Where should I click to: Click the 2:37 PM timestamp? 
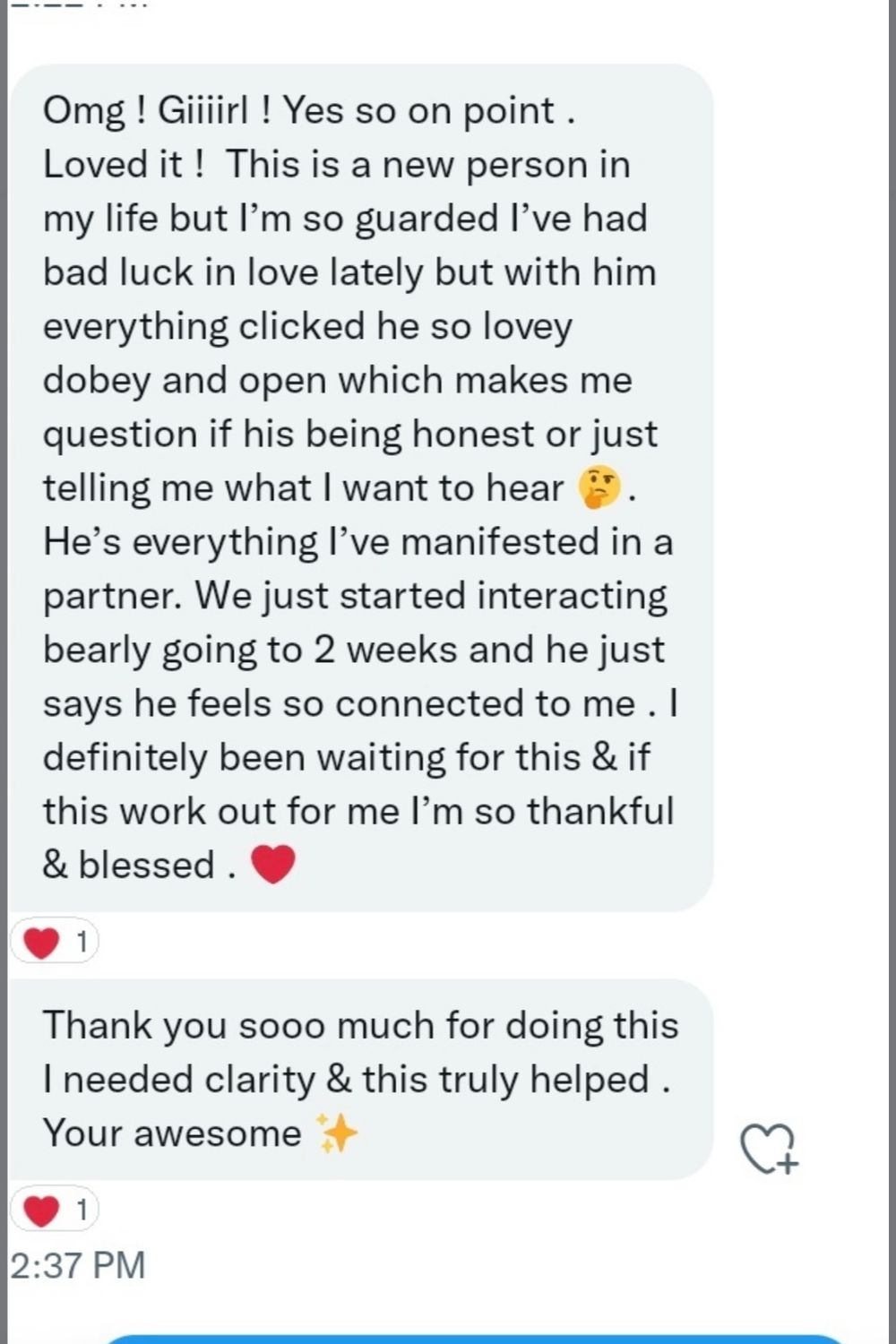[78, 1265]
